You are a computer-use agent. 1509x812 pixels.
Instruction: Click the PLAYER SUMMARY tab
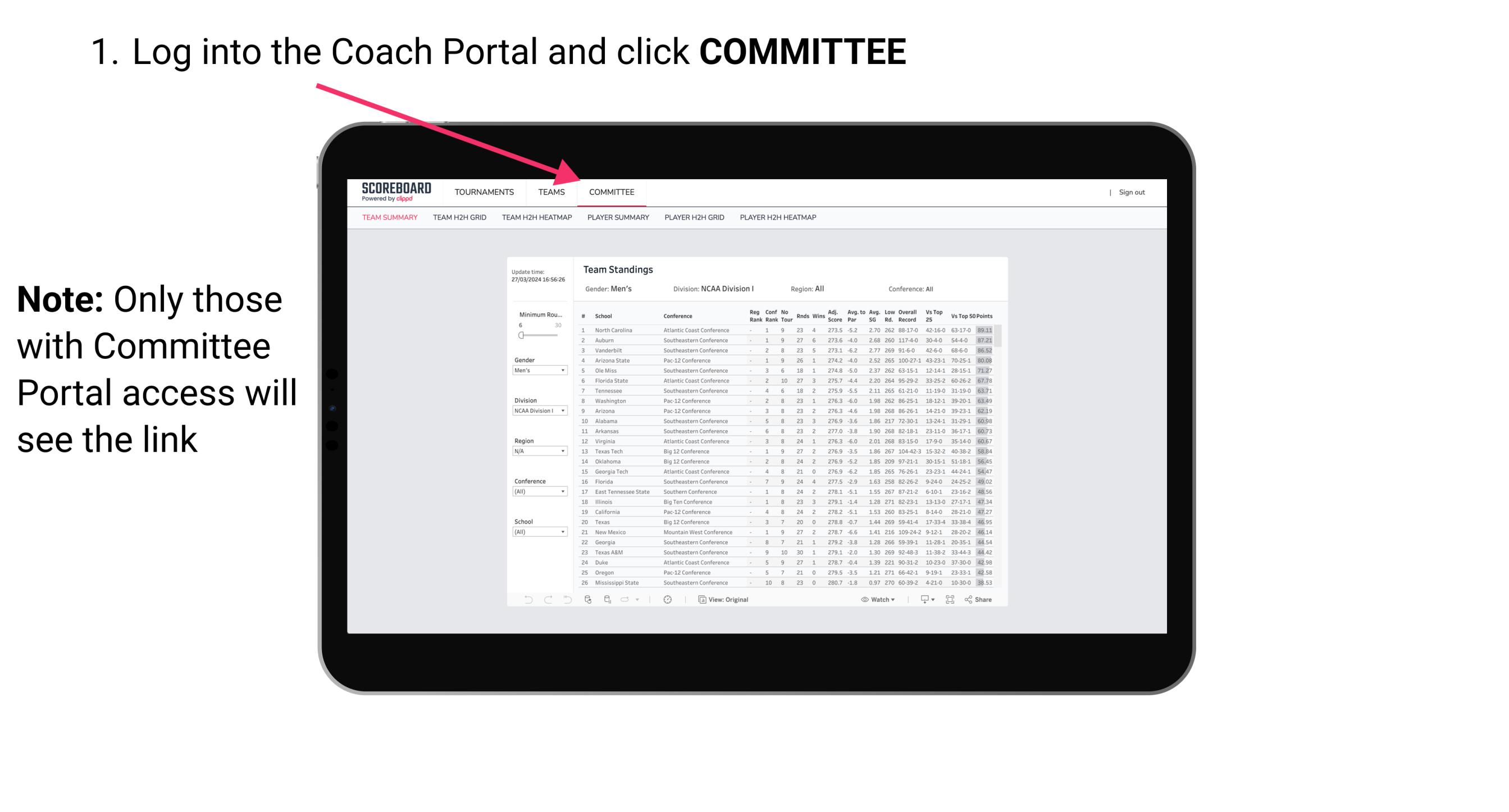(x=616, y=218)
